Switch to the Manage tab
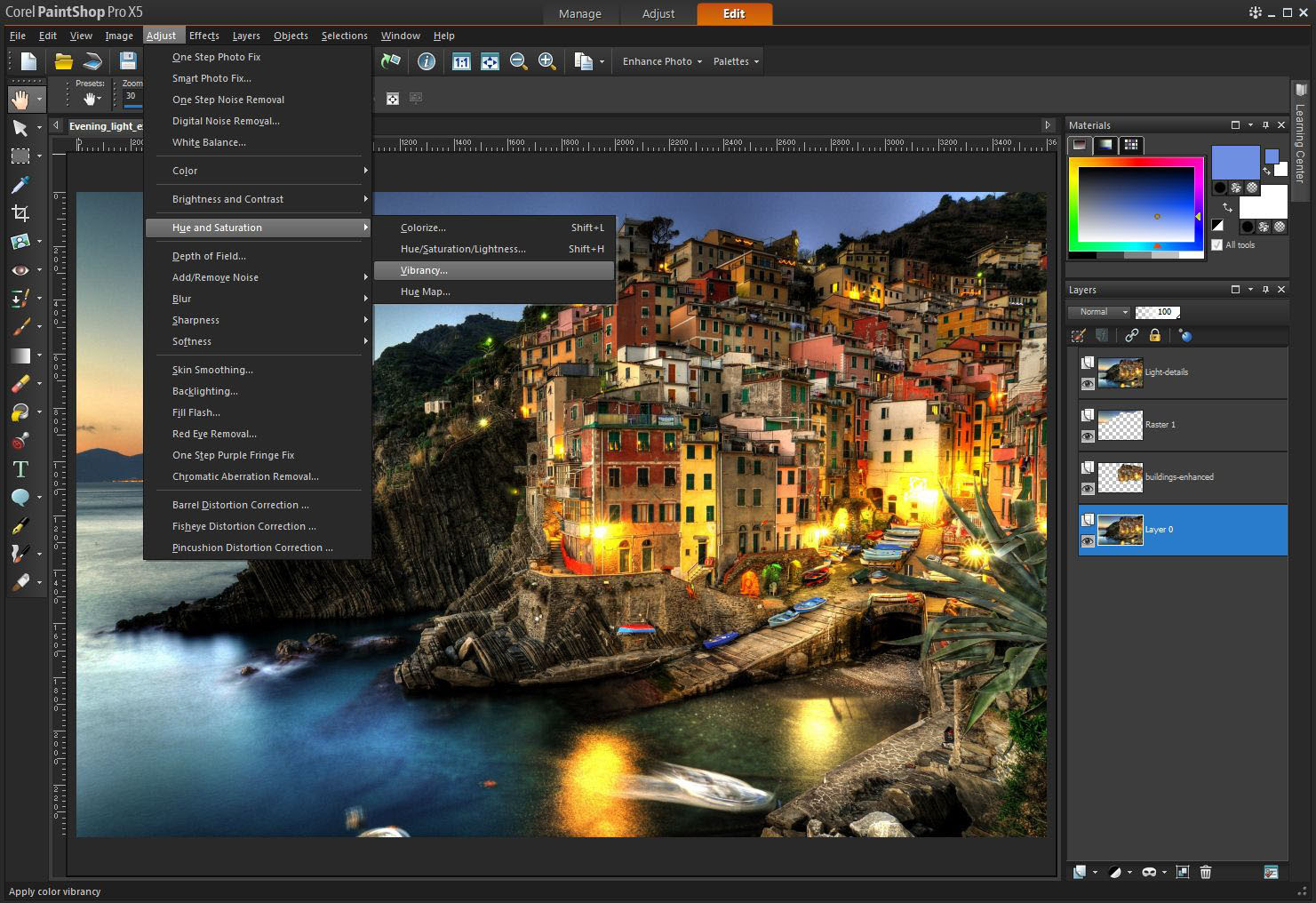This screenshot has width=1316, height=903. coord(579,14)
